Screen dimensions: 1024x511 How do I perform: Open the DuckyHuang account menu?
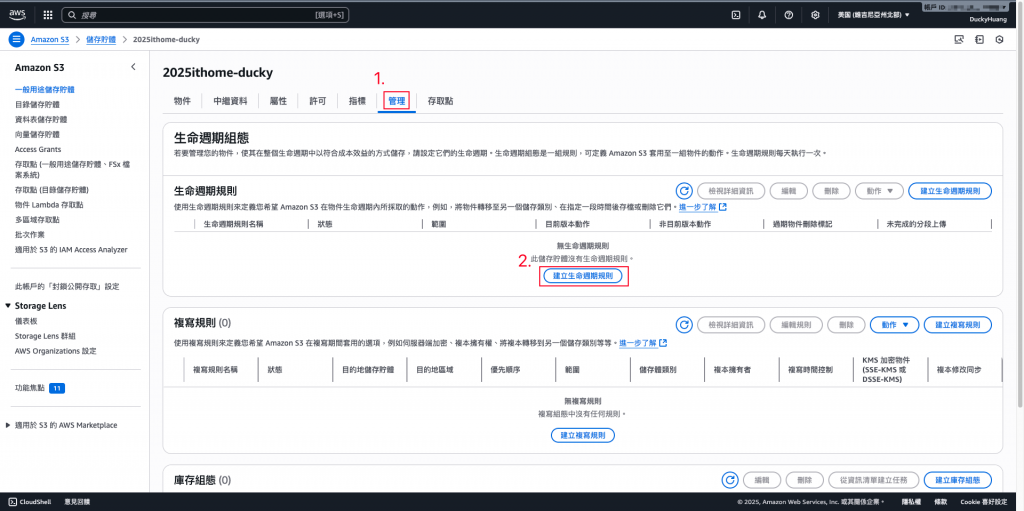coord(988,20)
